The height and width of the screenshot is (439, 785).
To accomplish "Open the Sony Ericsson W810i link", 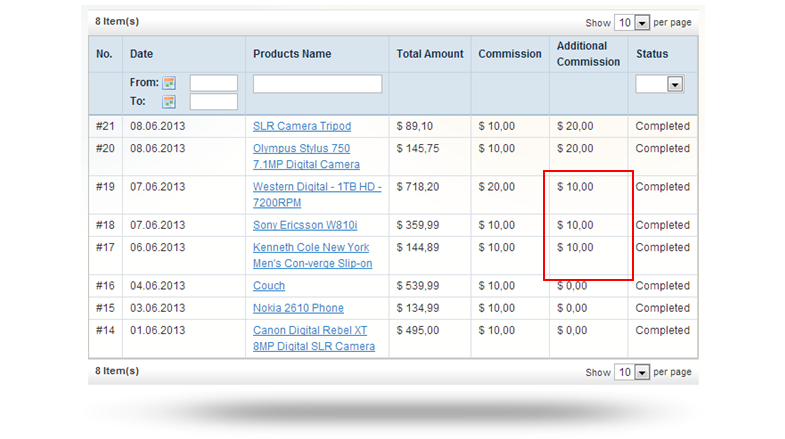I will (x=305, y=225).
